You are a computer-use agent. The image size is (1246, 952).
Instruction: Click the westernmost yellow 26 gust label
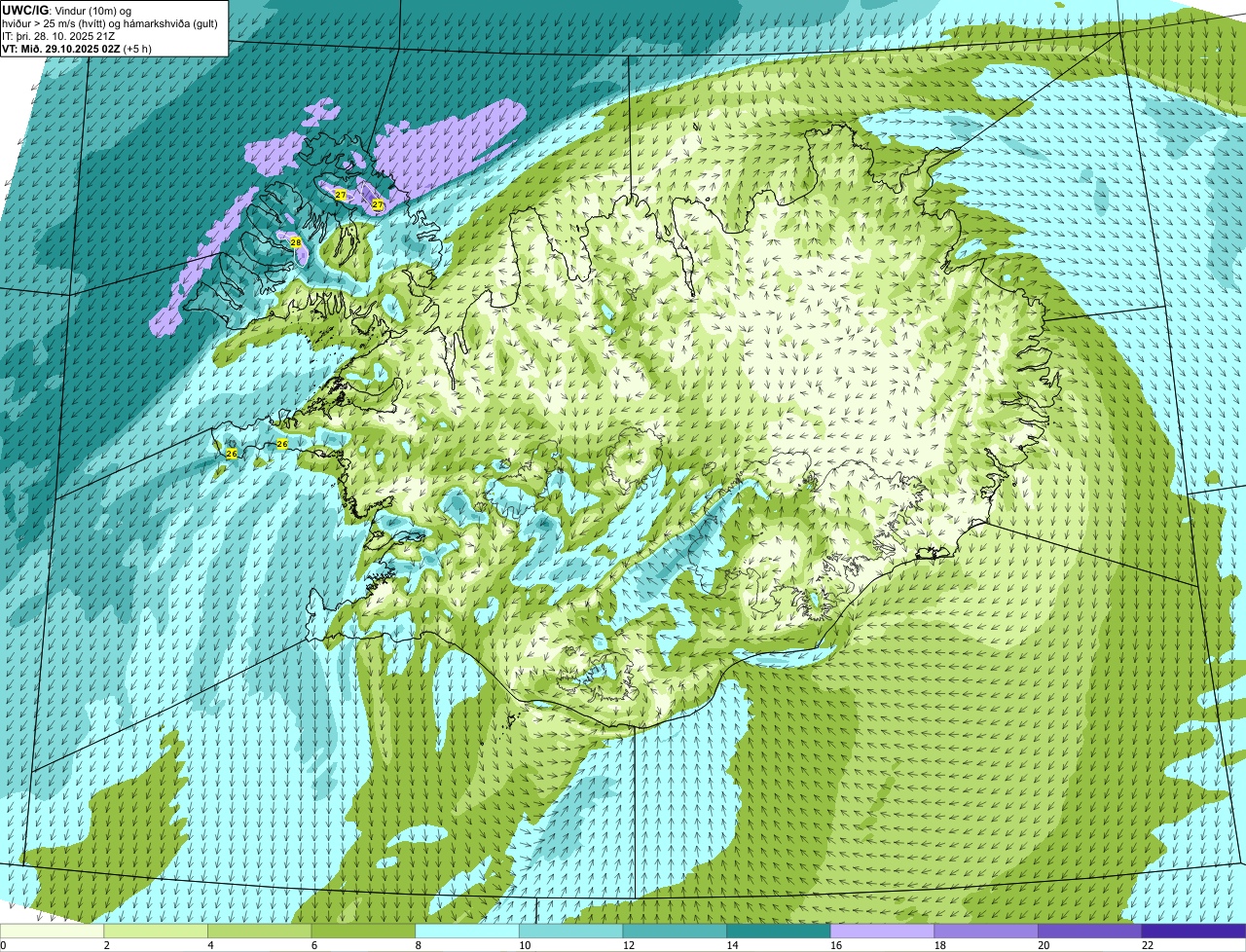click(x=231, y=454)
